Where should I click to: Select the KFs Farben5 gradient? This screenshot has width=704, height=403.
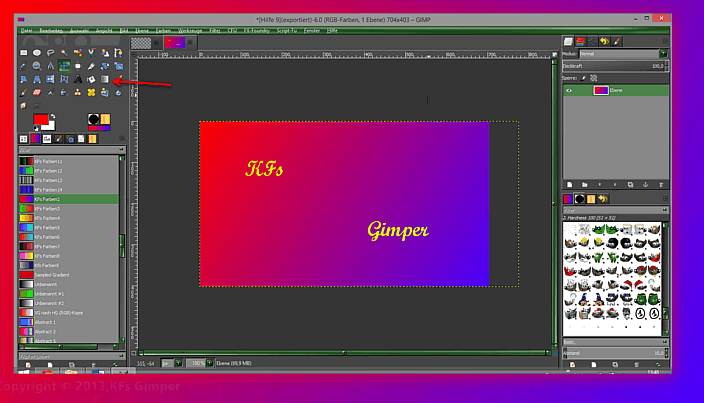[69, 228]
